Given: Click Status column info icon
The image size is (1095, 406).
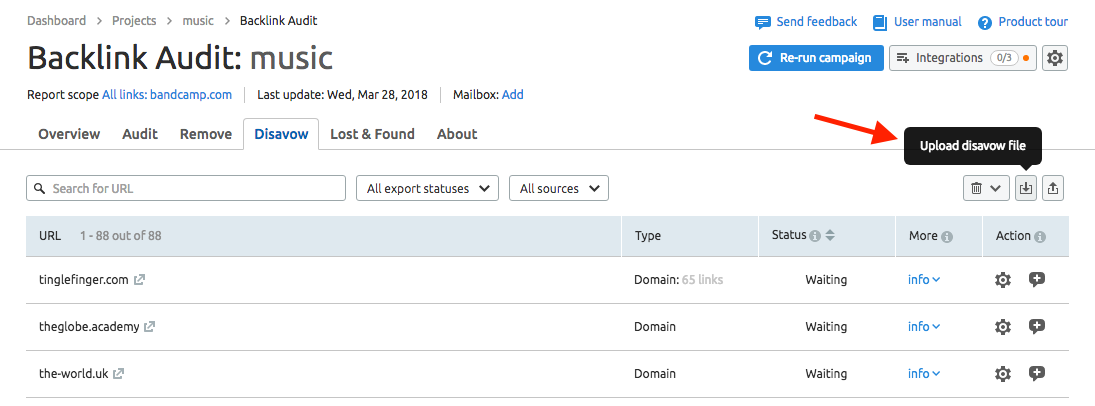Looking at the screenshot, I should coord(814,237).
